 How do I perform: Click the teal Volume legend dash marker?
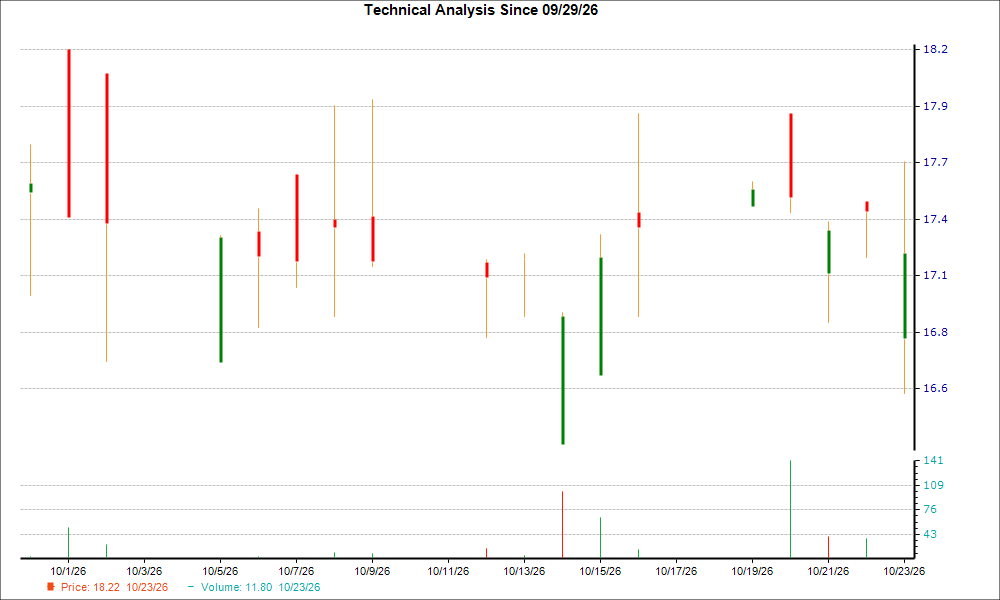point(191,587)
